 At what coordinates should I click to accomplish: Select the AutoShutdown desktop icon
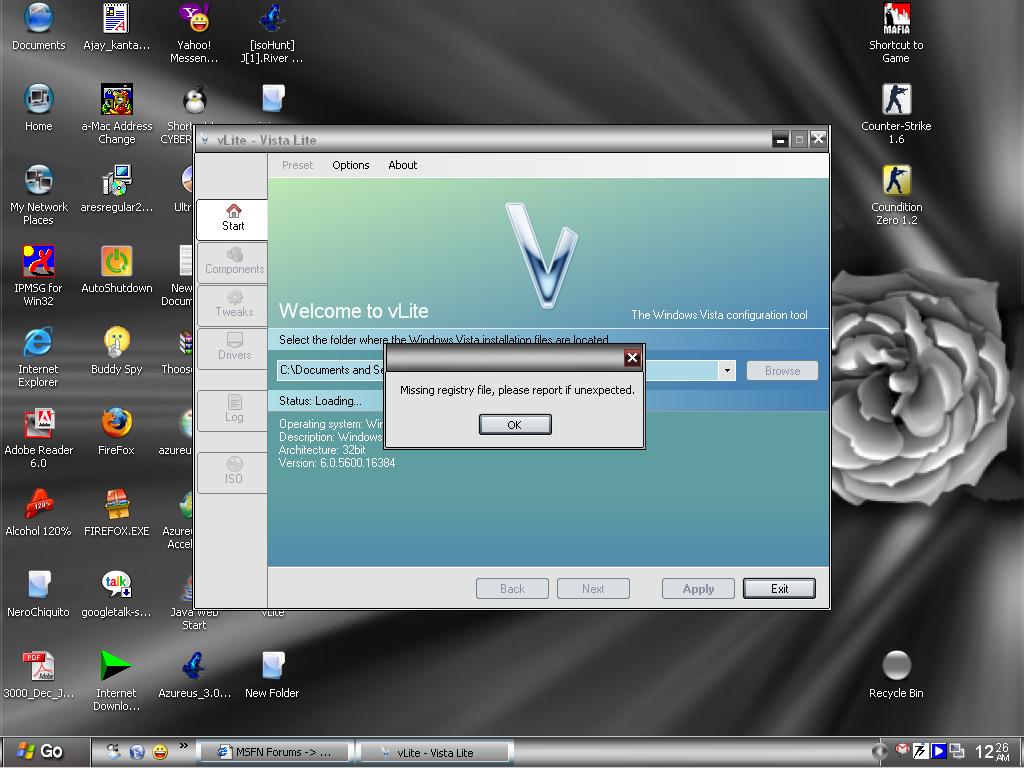[x=117, y=270]
